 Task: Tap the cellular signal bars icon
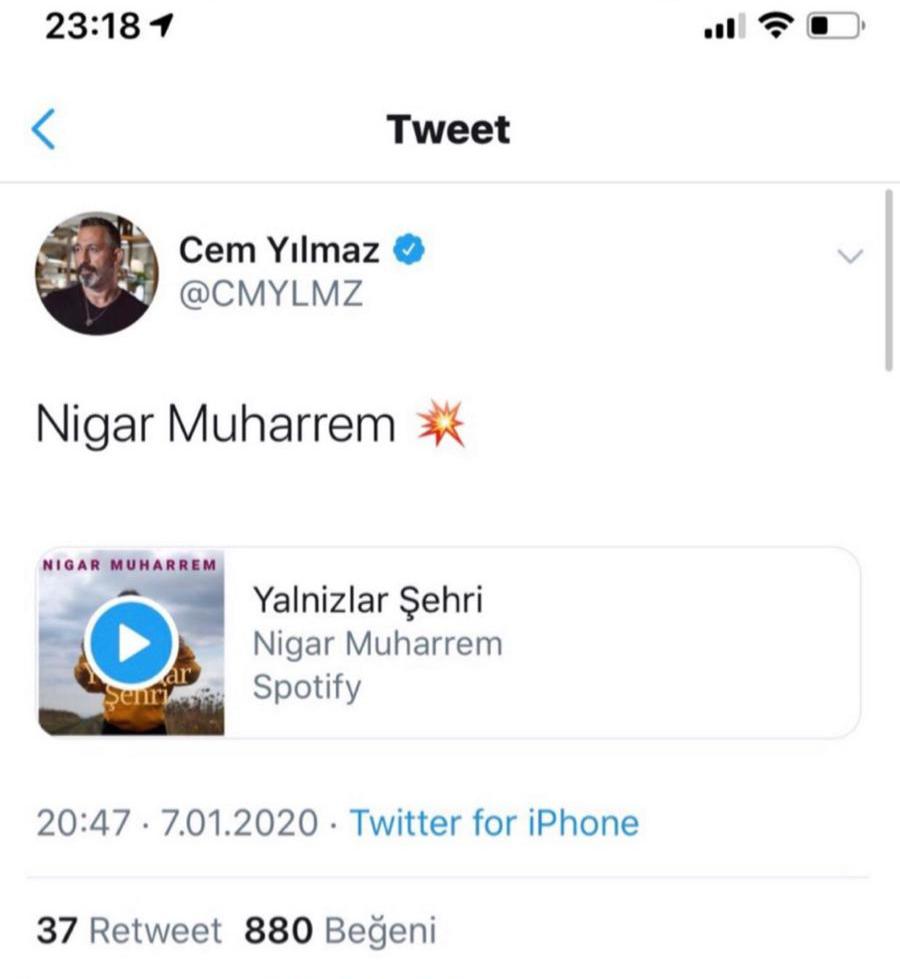(x=720, y=30)
